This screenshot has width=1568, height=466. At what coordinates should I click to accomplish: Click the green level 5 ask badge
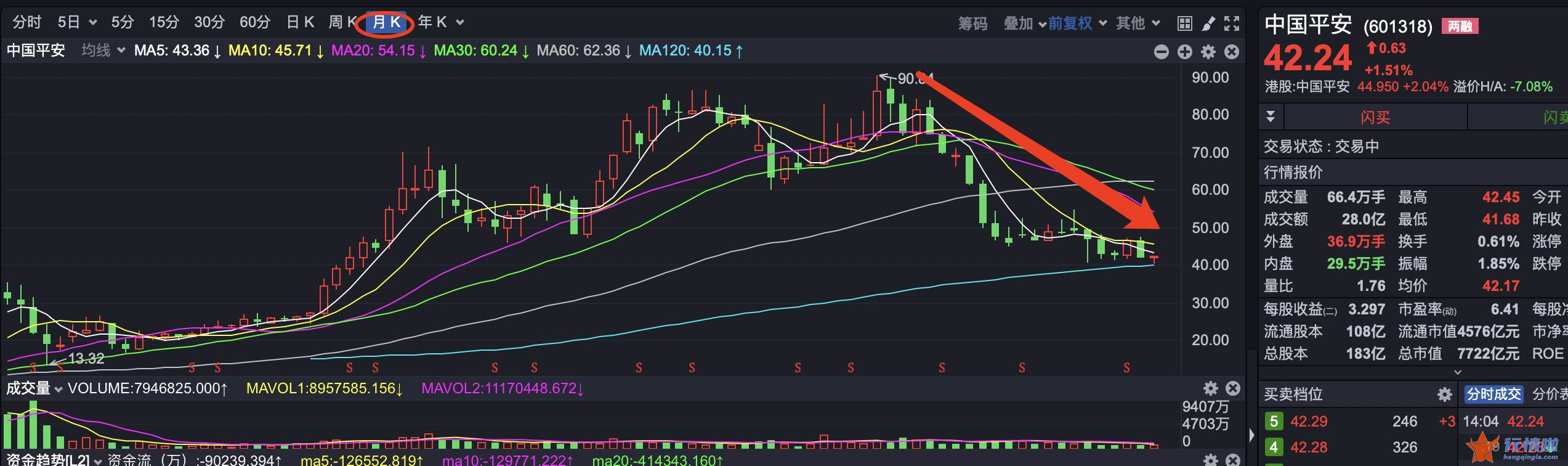pos(1274,422)
